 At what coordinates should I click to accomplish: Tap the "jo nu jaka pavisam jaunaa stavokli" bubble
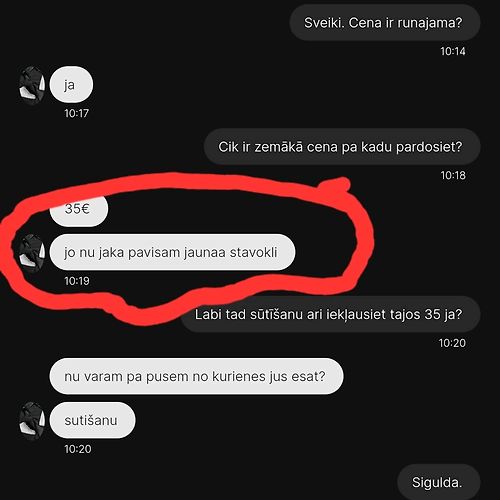click(172, 252)
